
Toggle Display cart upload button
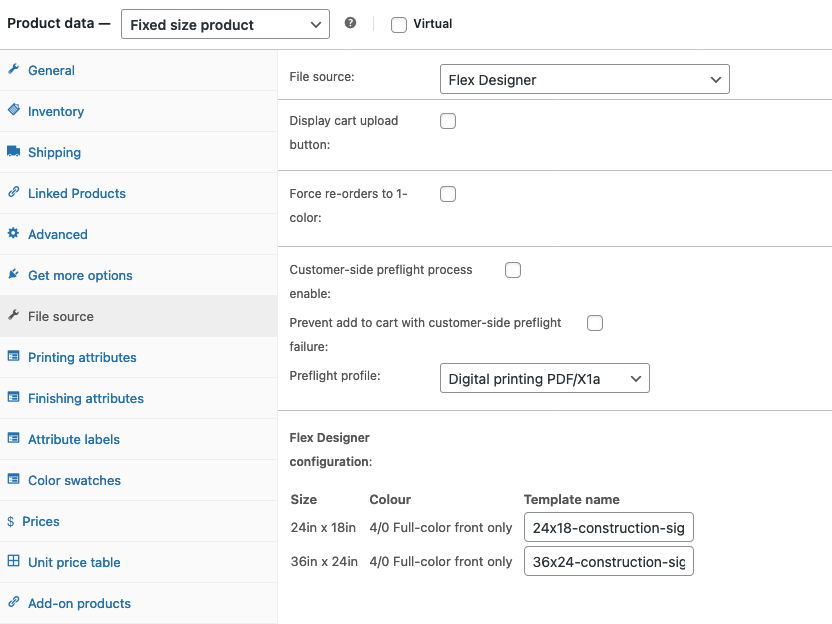[447, 120]
